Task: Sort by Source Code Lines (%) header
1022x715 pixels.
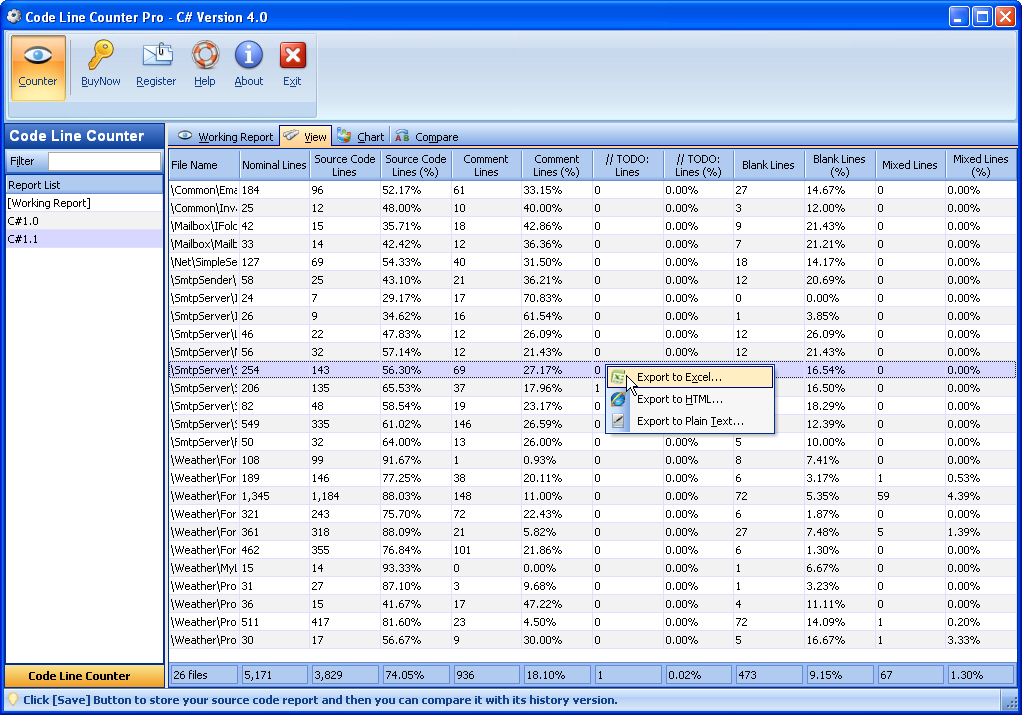Action: click(416, 165)
